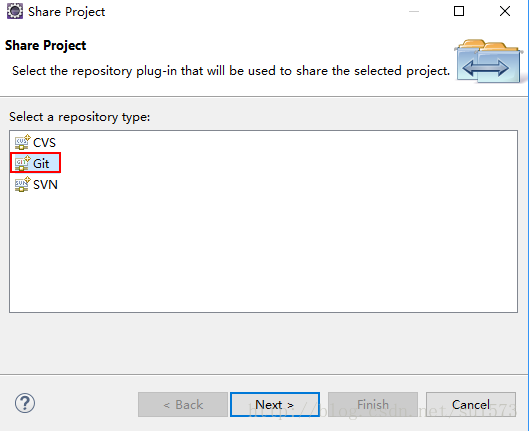
Task: Close the Share Project dialog with X
Action: coord(505,11)
